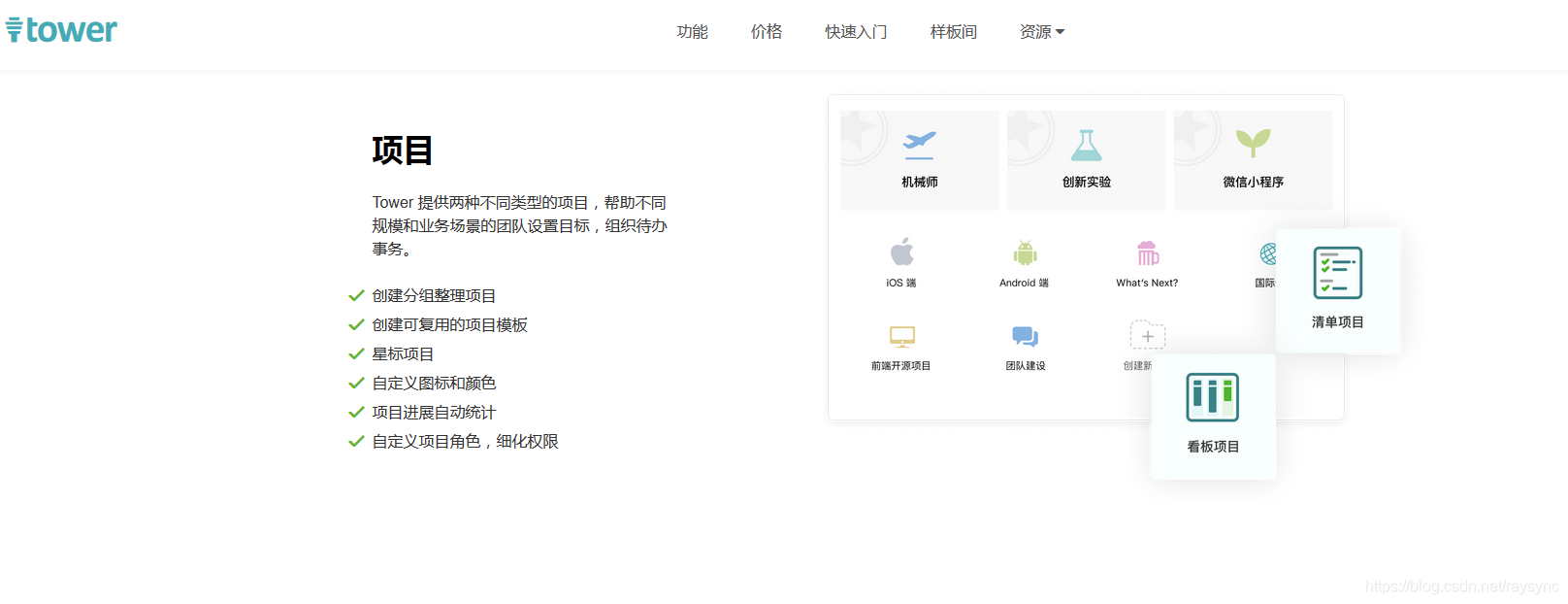The image size is (1568, 604).
Task: Open the 价格 menu item
Action: coord(766,32)
